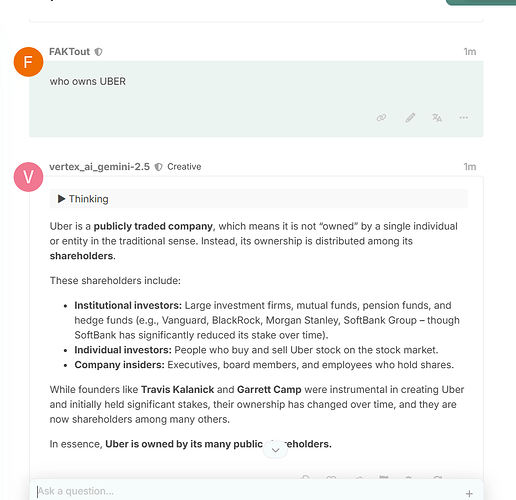This screenshot has height=500, width=516.
Task: Open FAKTout username profile
Action: (70, 52)
